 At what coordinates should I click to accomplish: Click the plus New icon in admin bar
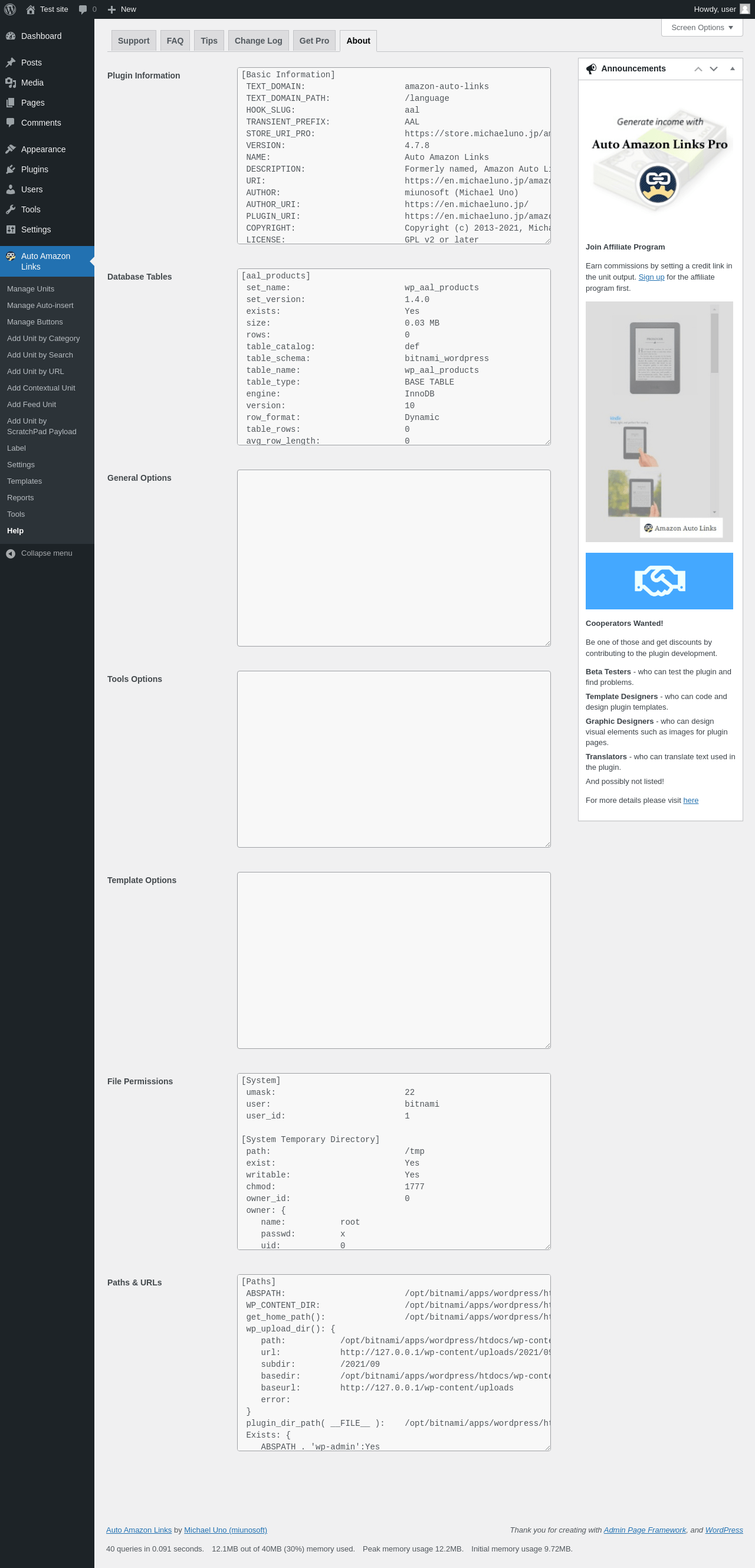coord(111,9)
